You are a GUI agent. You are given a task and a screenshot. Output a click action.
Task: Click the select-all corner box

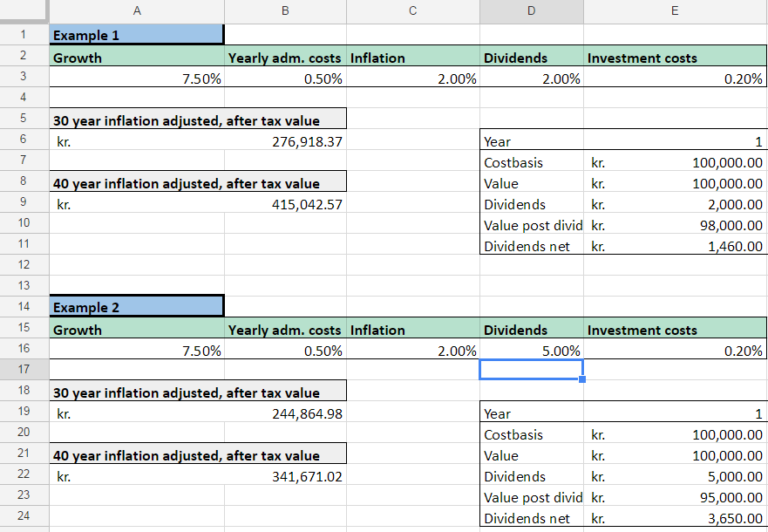pos(23,11)
